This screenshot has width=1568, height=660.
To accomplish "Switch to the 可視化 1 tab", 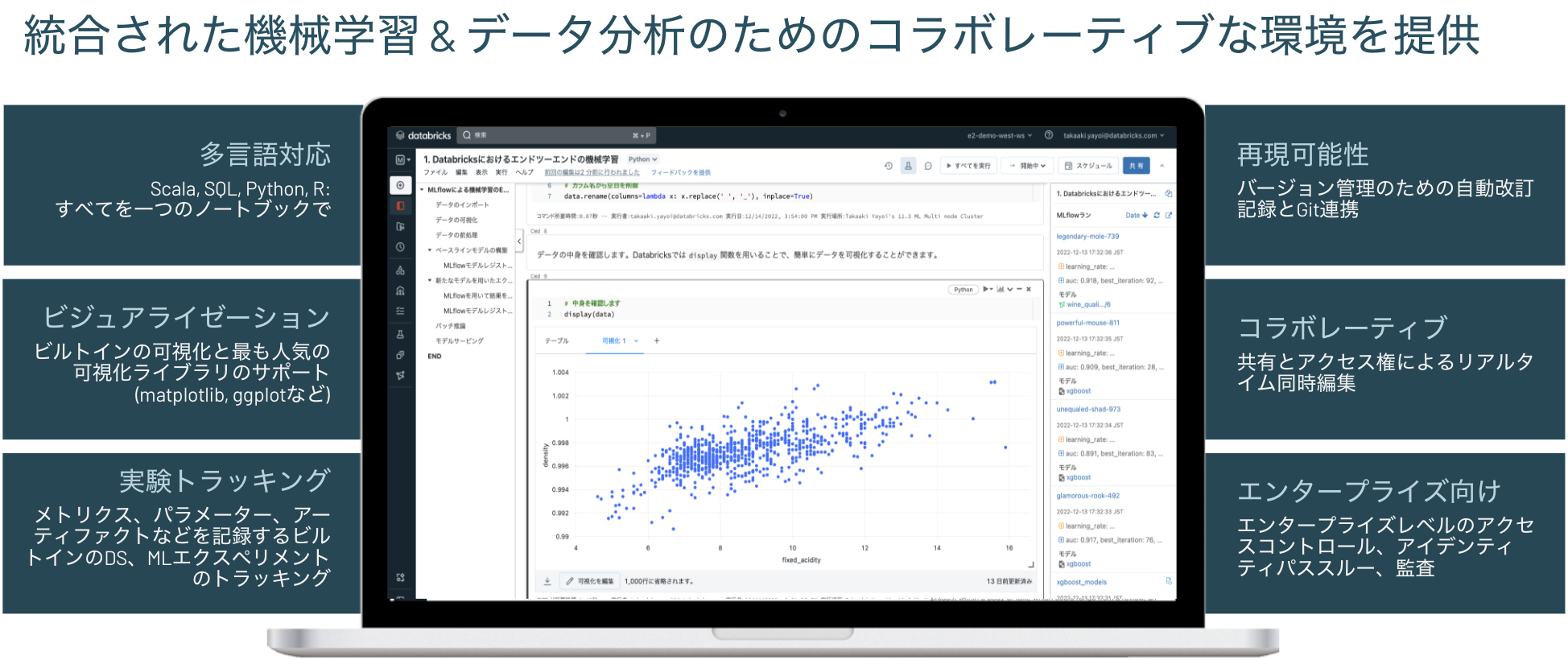I will tap(614, 340).
